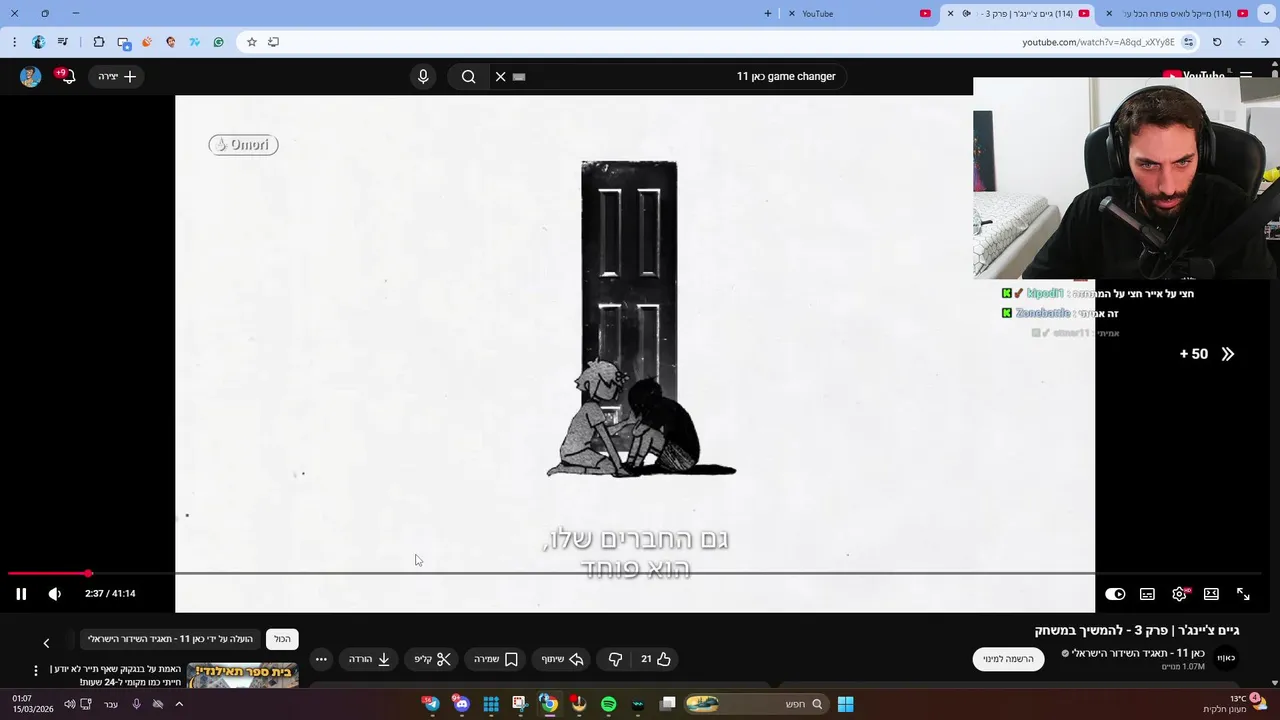Open site permissions icon in address bar
Screen dimensions: 1280x720
point(1188,42)
